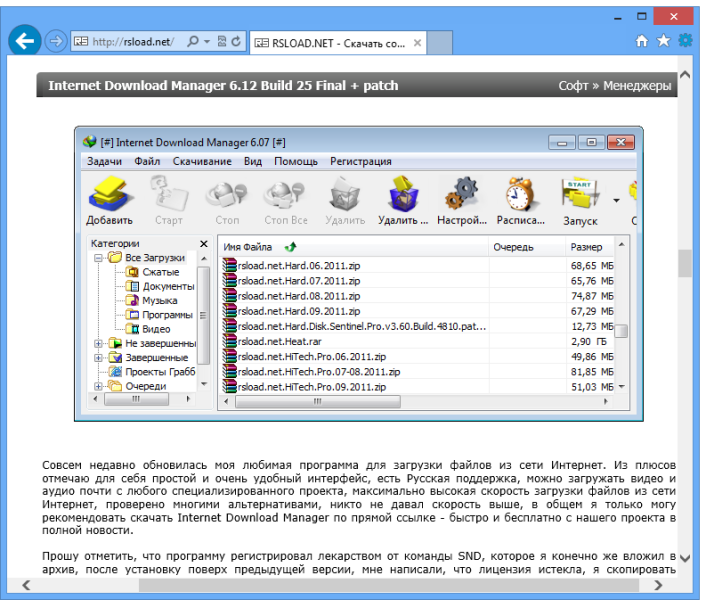Select file rsload.net.HiTech.Pro.09.2011.zip

(x=418, y=387)
